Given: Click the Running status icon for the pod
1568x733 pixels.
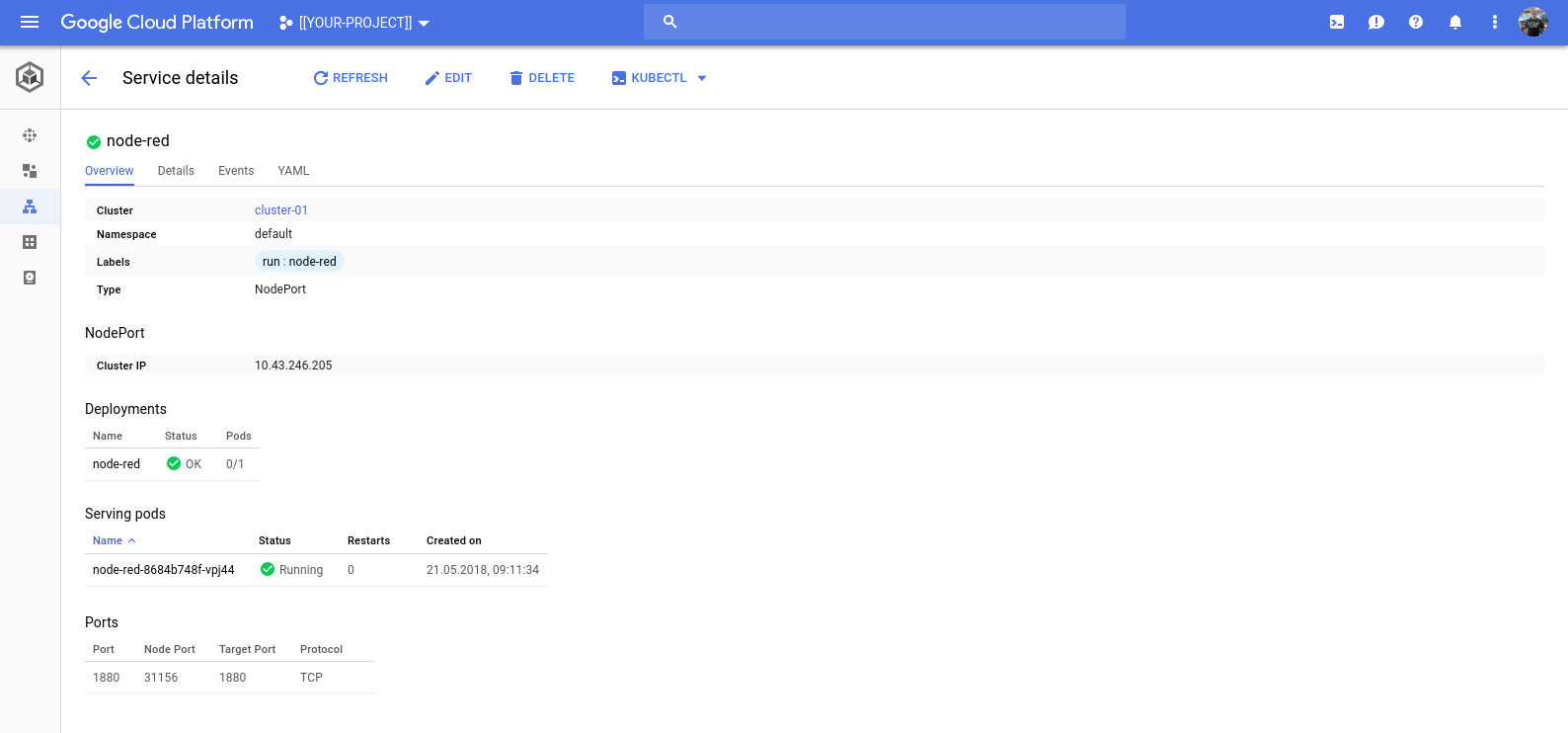Looking at the screenshot, I should click(267, 569).
